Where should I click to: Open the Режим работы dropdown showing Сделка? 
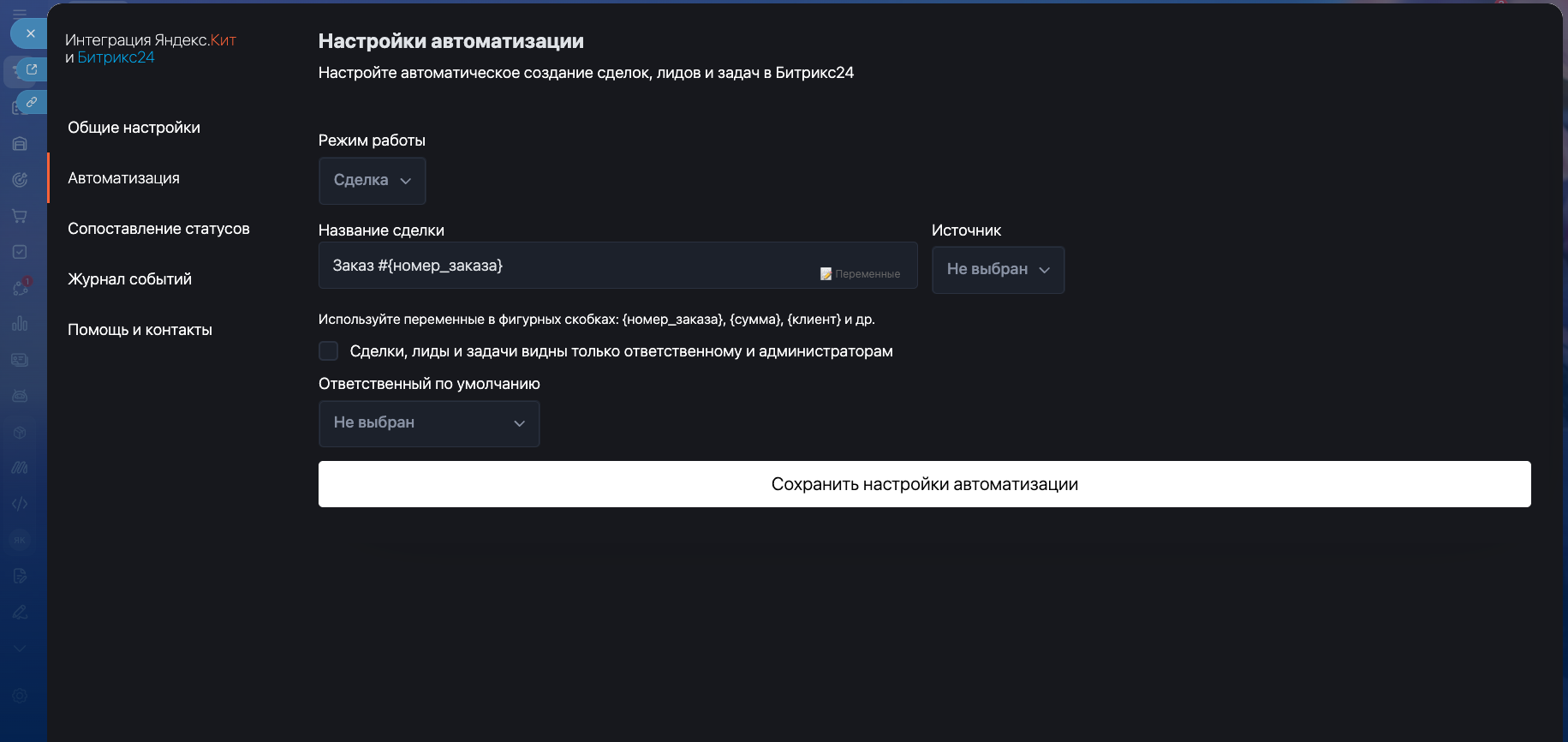(x=373, y=181)
